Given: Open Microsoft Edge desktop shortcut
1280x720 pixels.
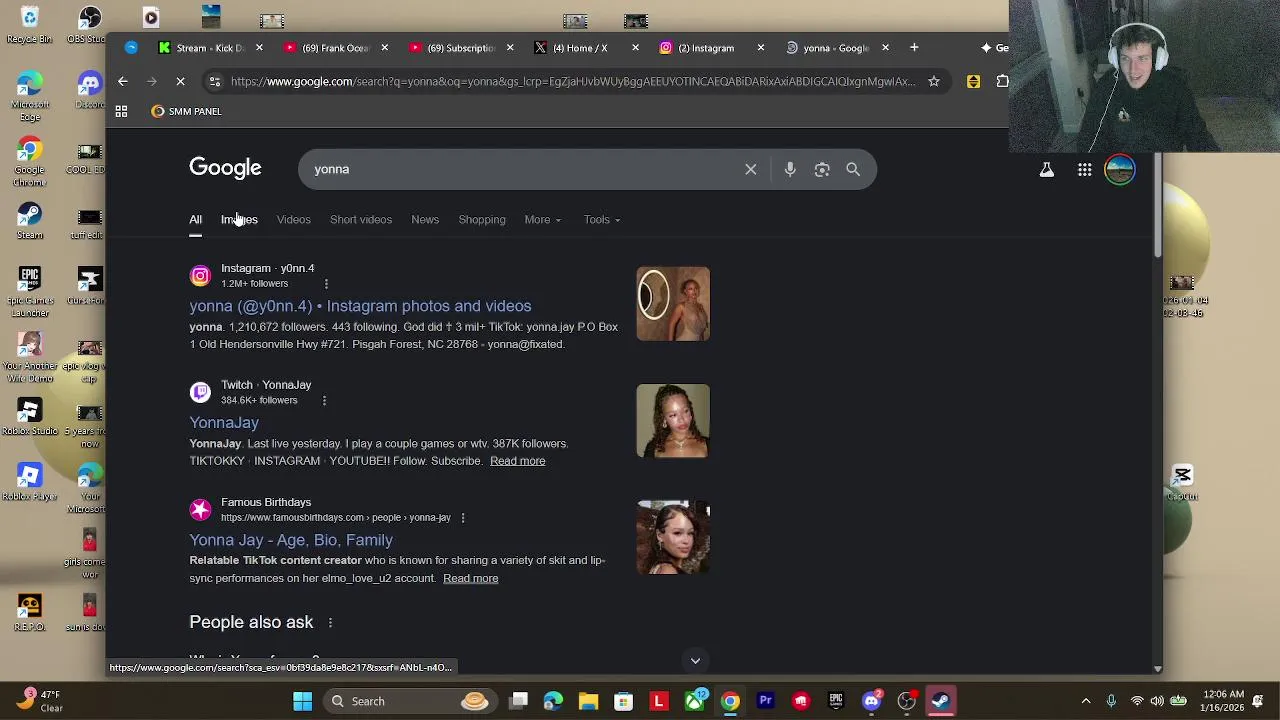Looking at the screenshot, I should pos(30,96).
